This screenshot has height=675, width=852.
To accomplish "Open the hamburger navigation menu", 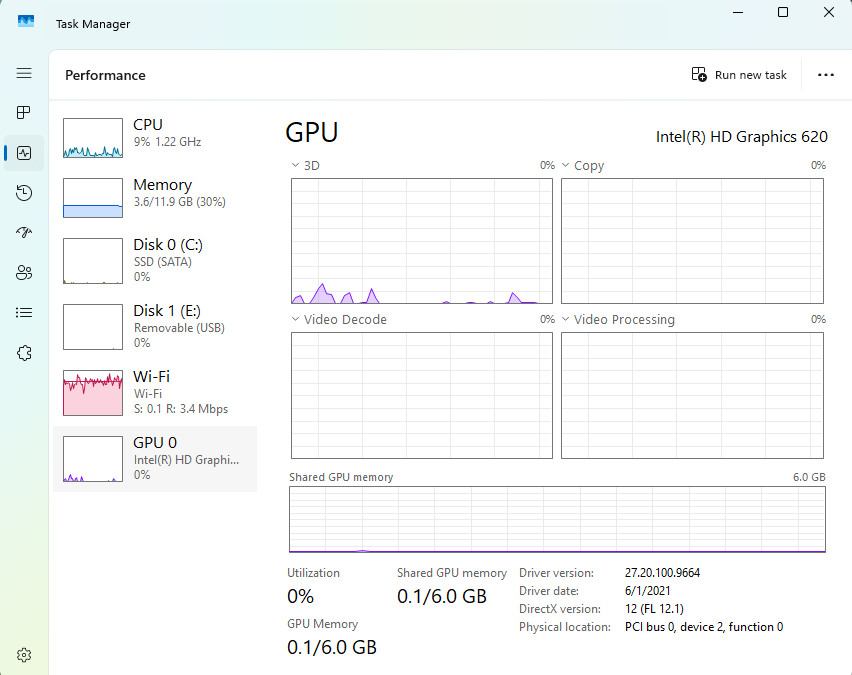I will click(x=24, y=73).
